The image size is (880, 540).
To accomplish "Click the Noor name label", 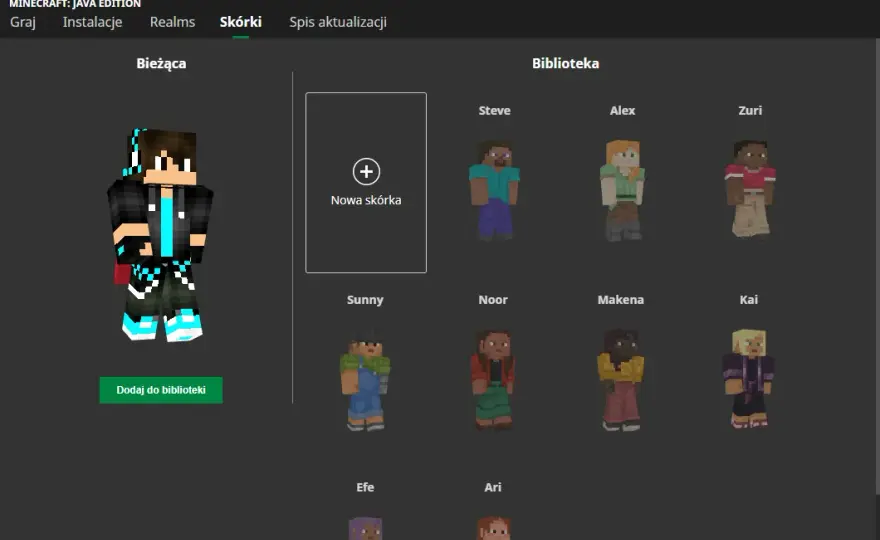I will tap(493, 300).
